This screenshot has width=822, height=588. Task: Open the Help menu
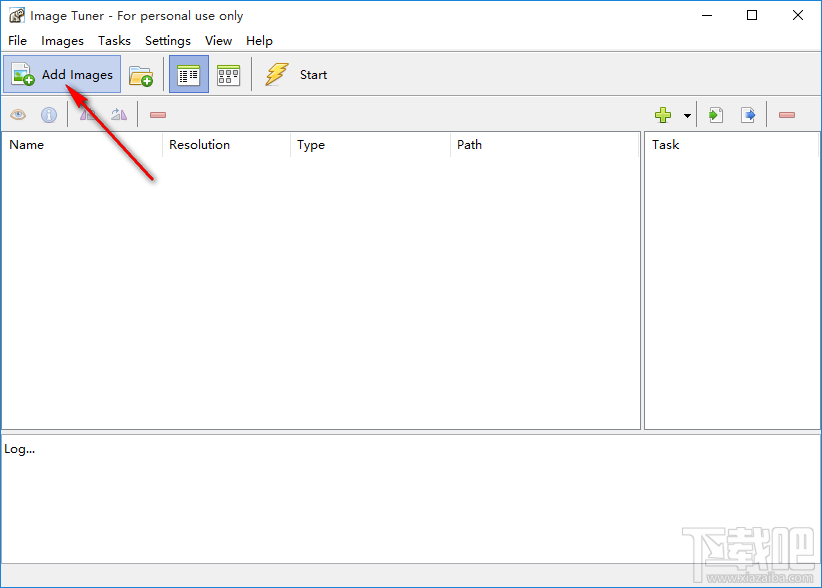pos(259,40)
